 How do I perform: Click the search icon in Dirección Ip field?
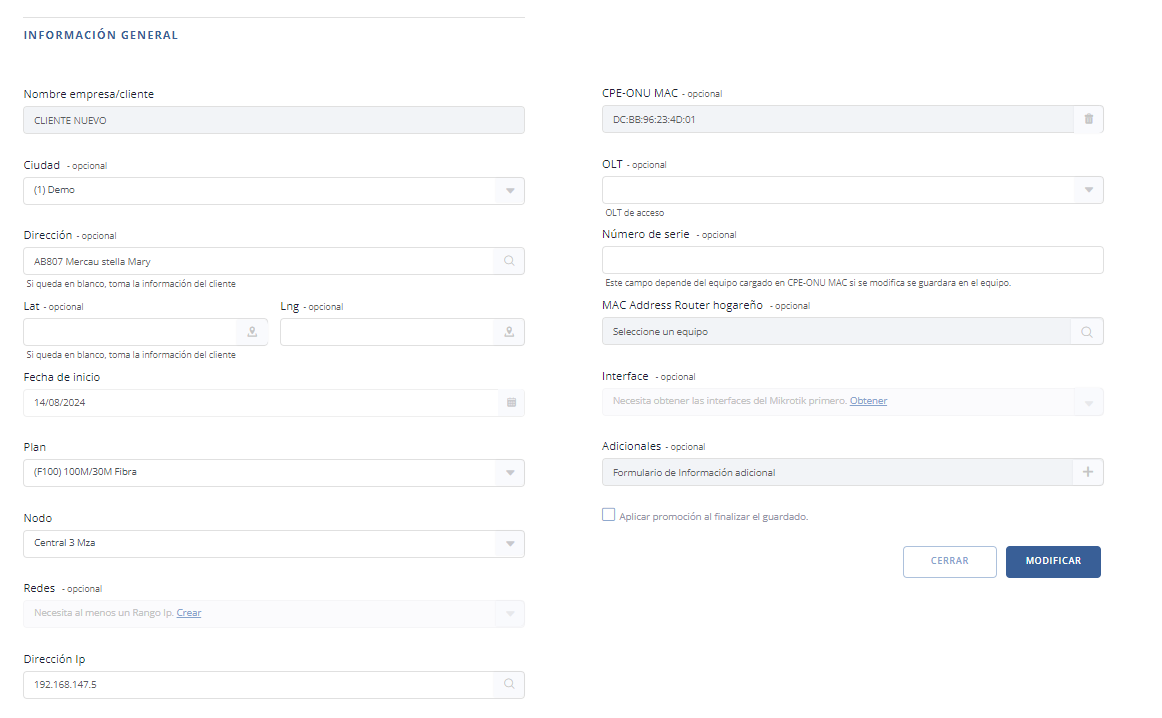tap(509, 685)
